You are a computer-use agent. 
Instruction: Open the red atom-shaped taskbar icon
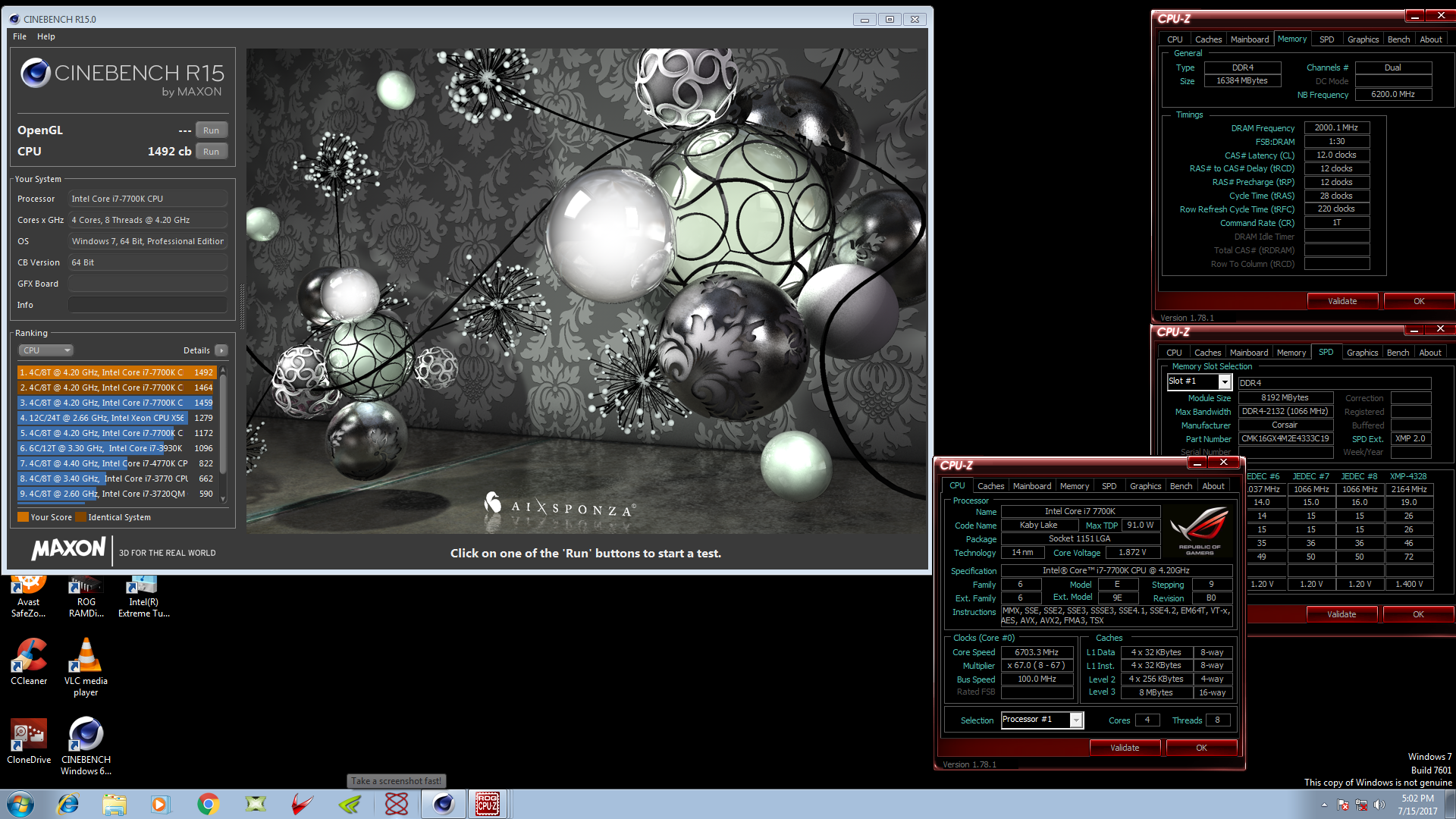(x=397, y=804)
